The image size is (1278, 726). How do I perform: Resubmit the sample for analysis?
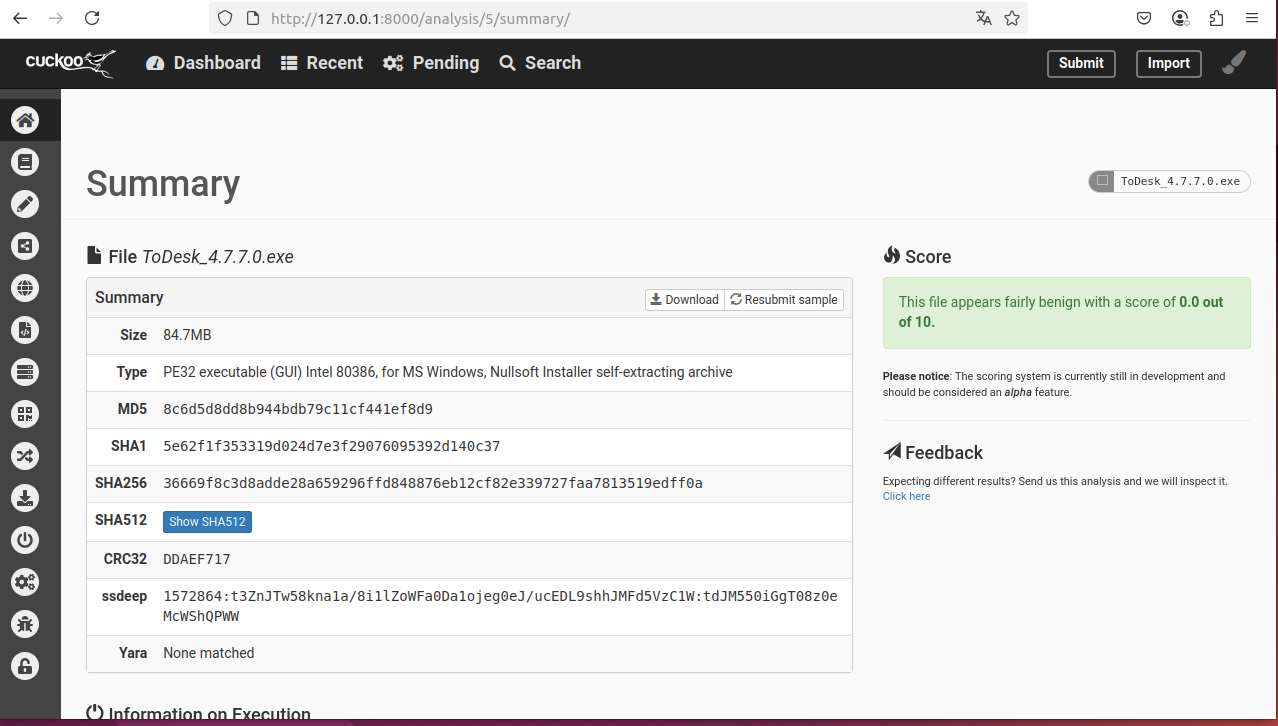784,299
